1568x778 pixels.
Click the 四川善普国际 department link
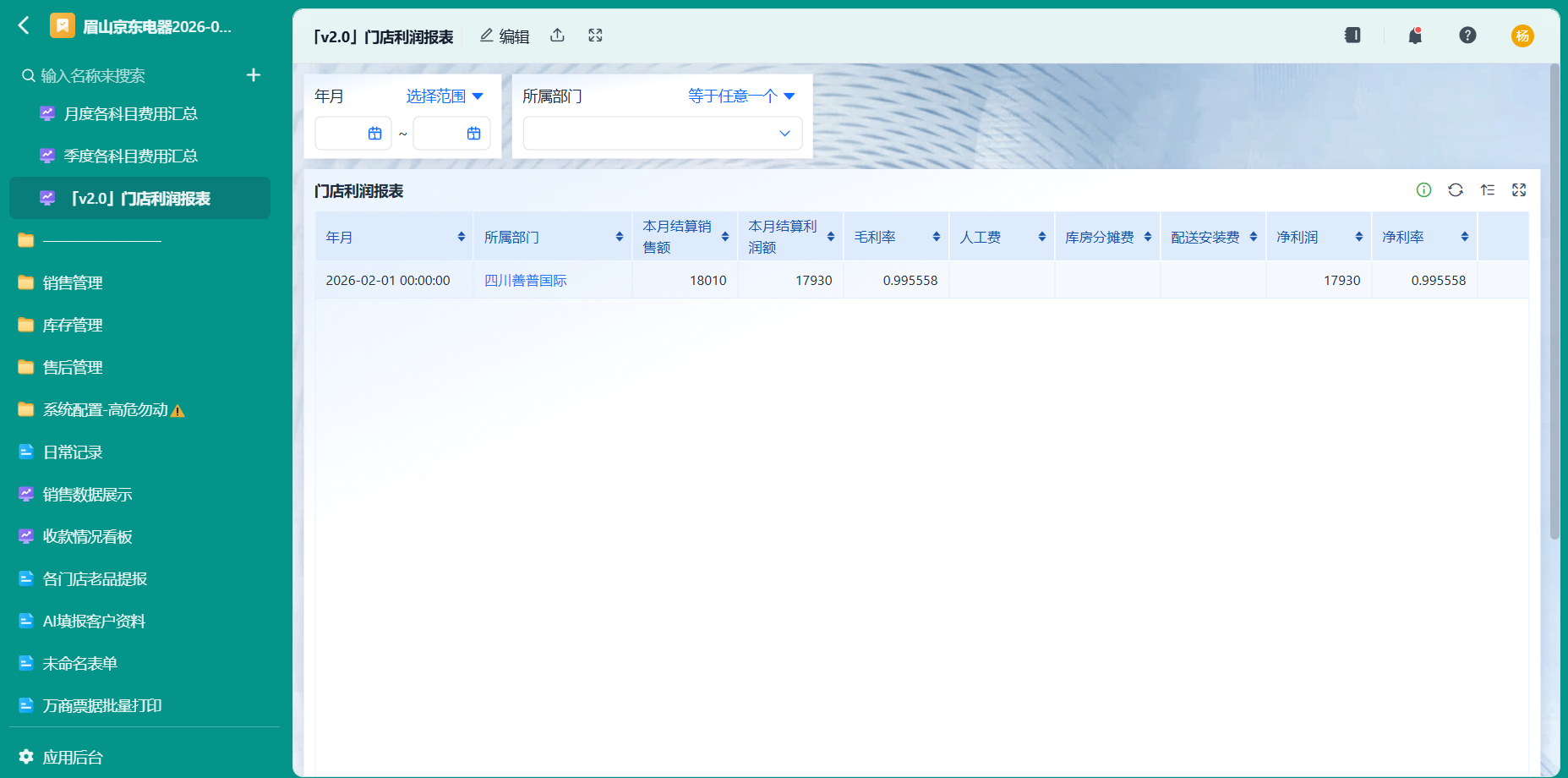pyautogui.click(x=525, y=280)
